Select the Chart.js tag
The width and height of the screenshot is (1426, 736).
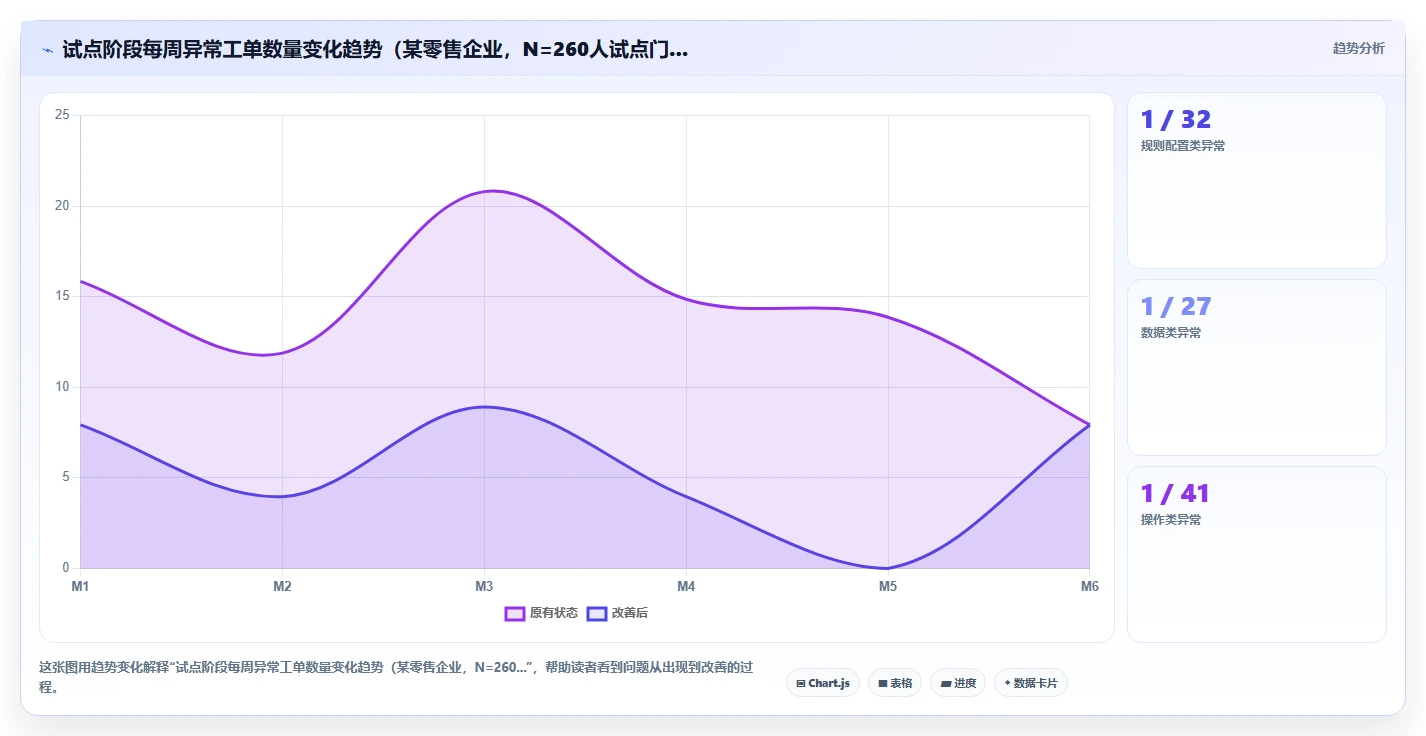pos(823,683)
